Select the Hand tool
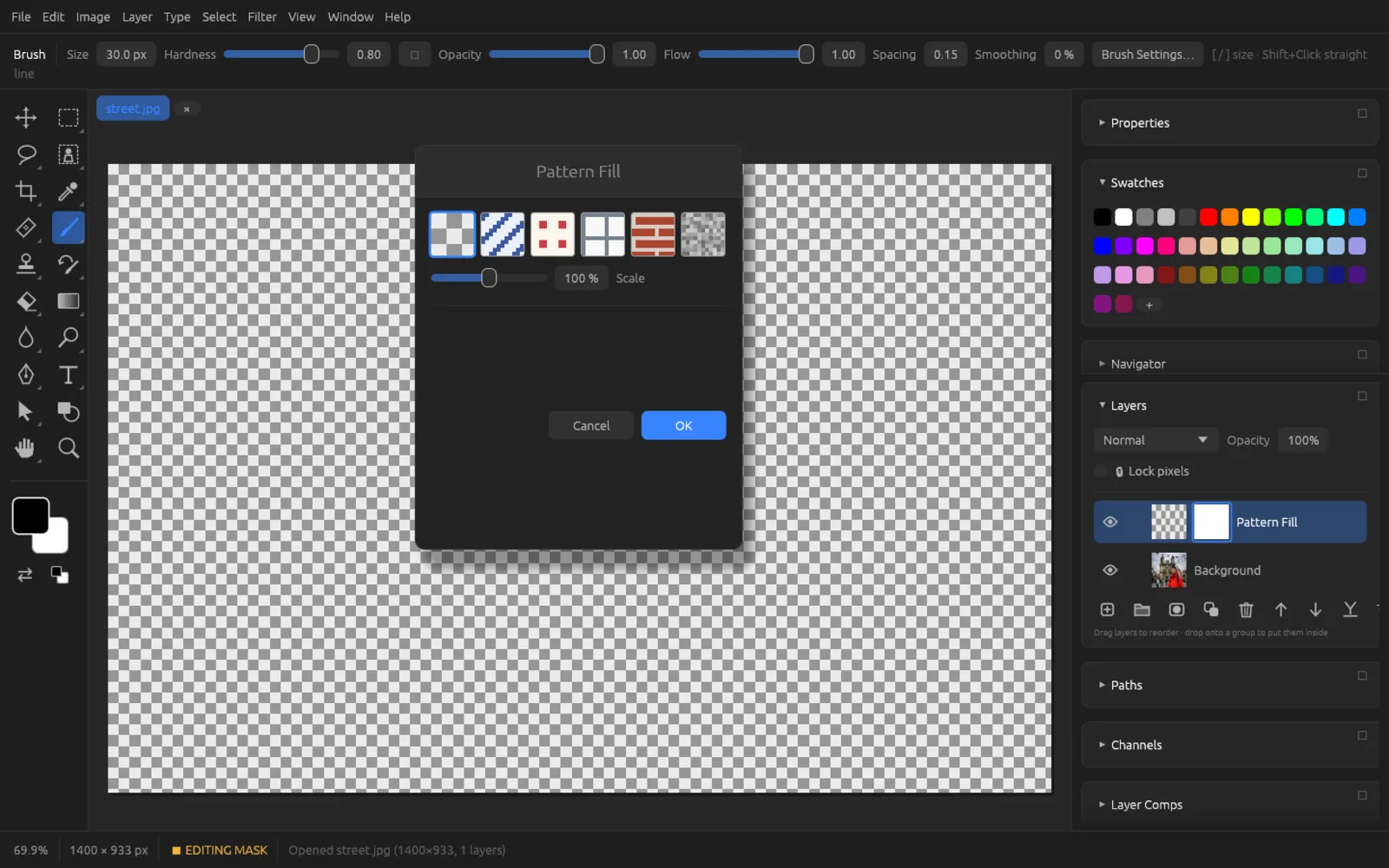The width and height of the screenshot is (1389, 868). (26, 448)
